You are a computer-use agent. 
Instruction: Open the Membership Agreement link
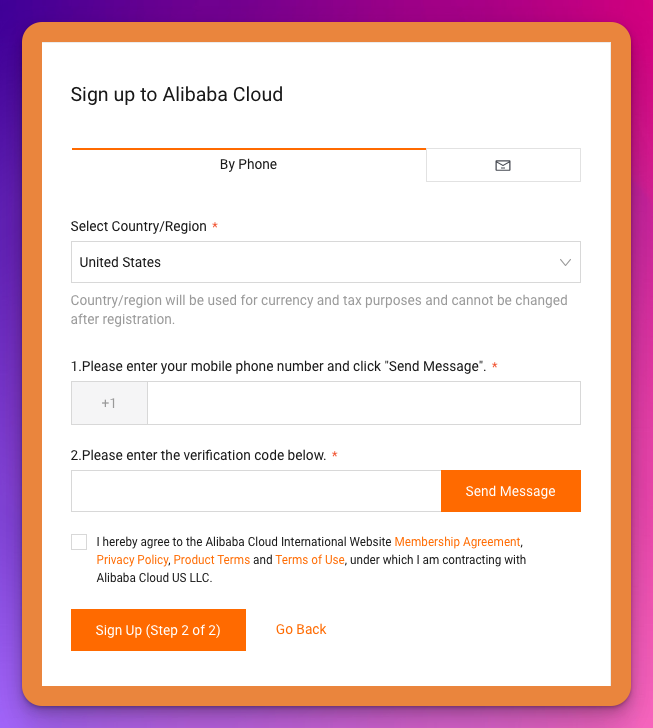click(457, 542)
